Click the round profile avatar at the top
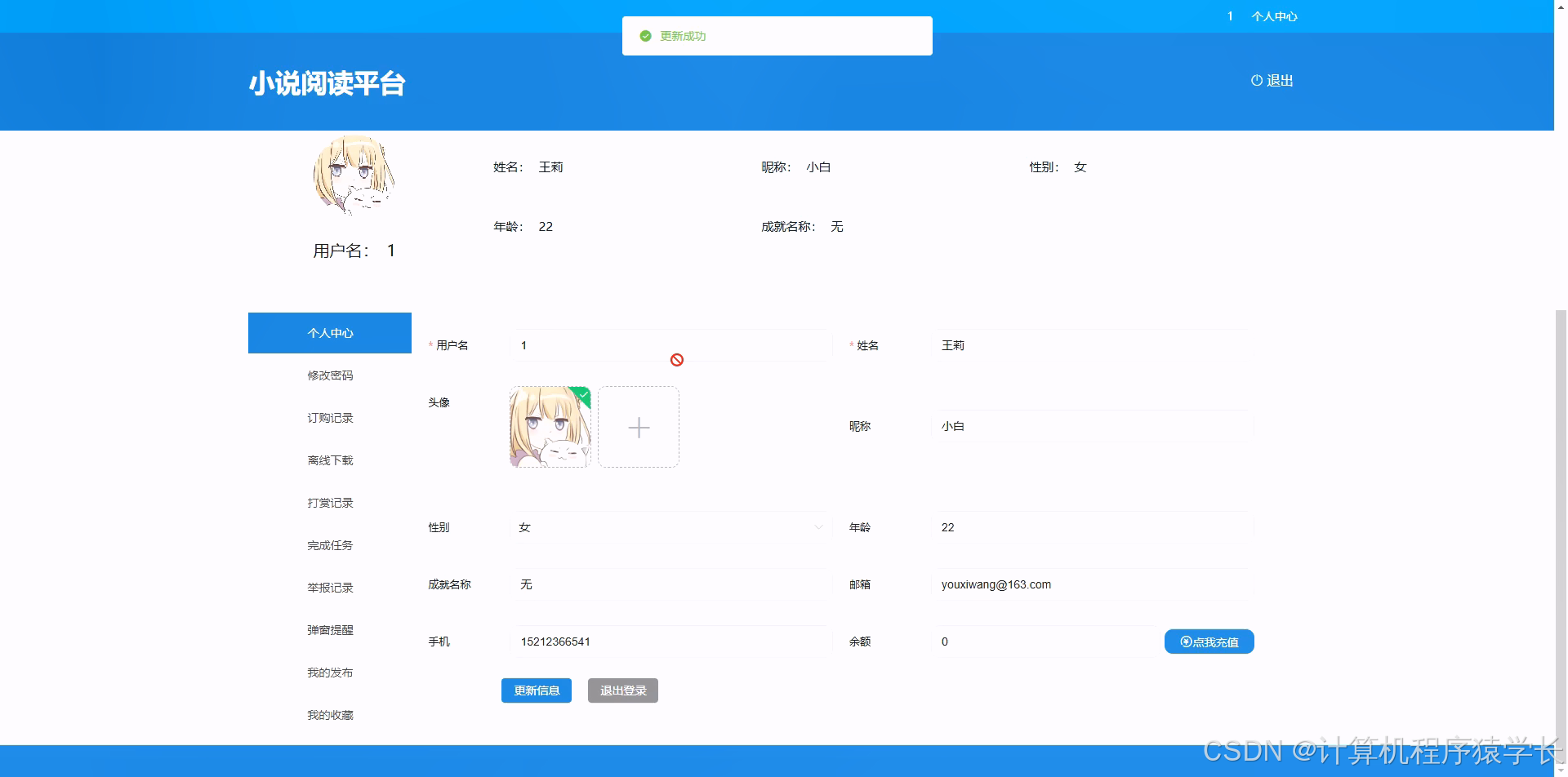The height and width of the screenshot is (777, 1568). [x=354, y=175]
